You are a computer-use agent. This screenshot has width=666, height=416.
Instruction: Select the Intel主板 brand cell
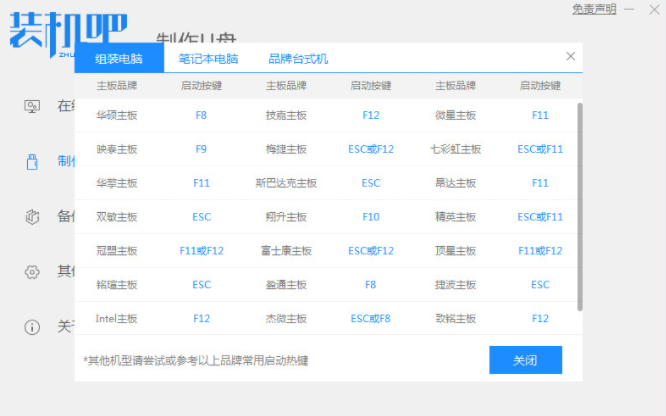point(117,319)
